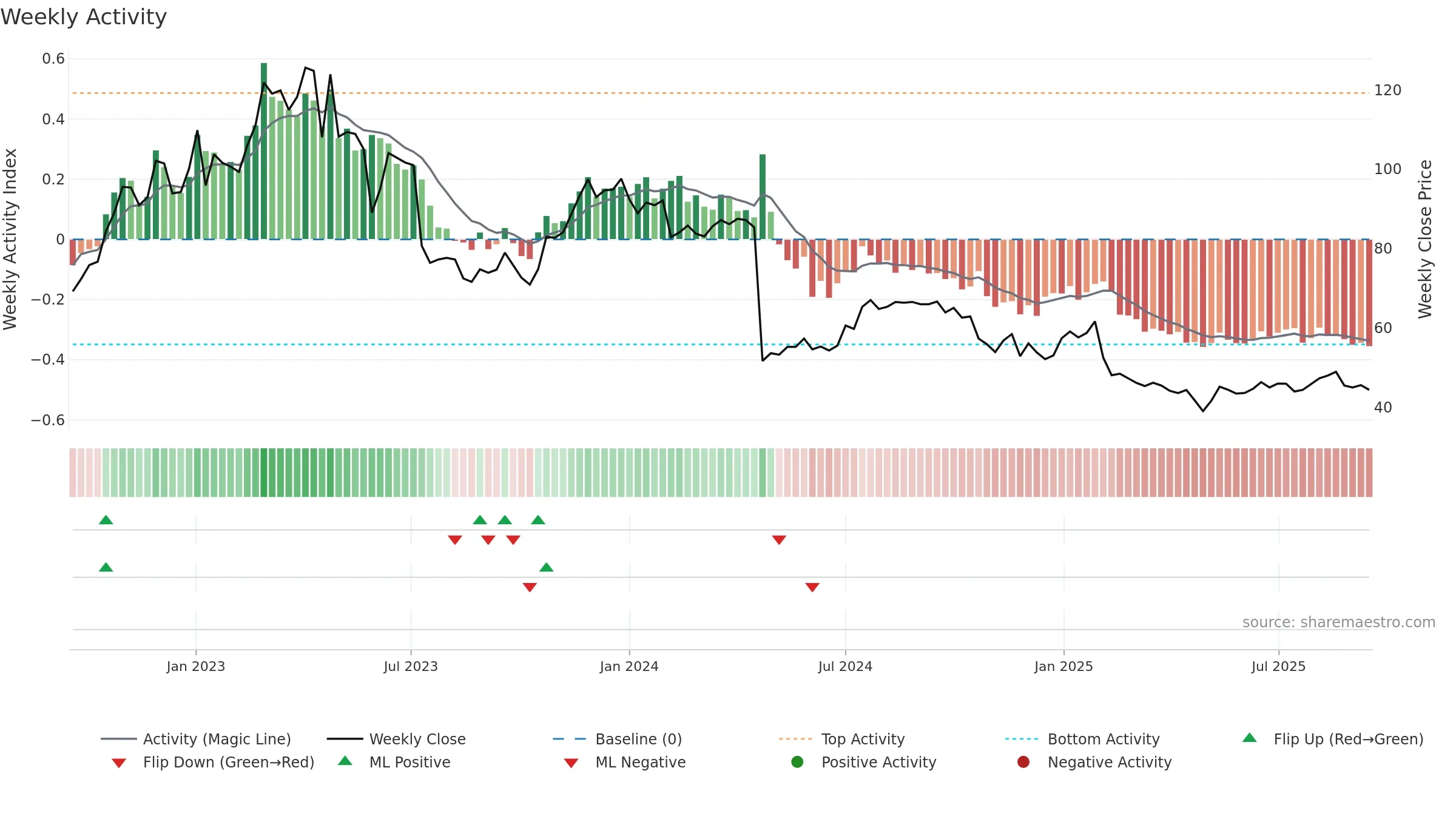
Task: Click the Jan 2023 axis label
Action: [x=196, y=666]
